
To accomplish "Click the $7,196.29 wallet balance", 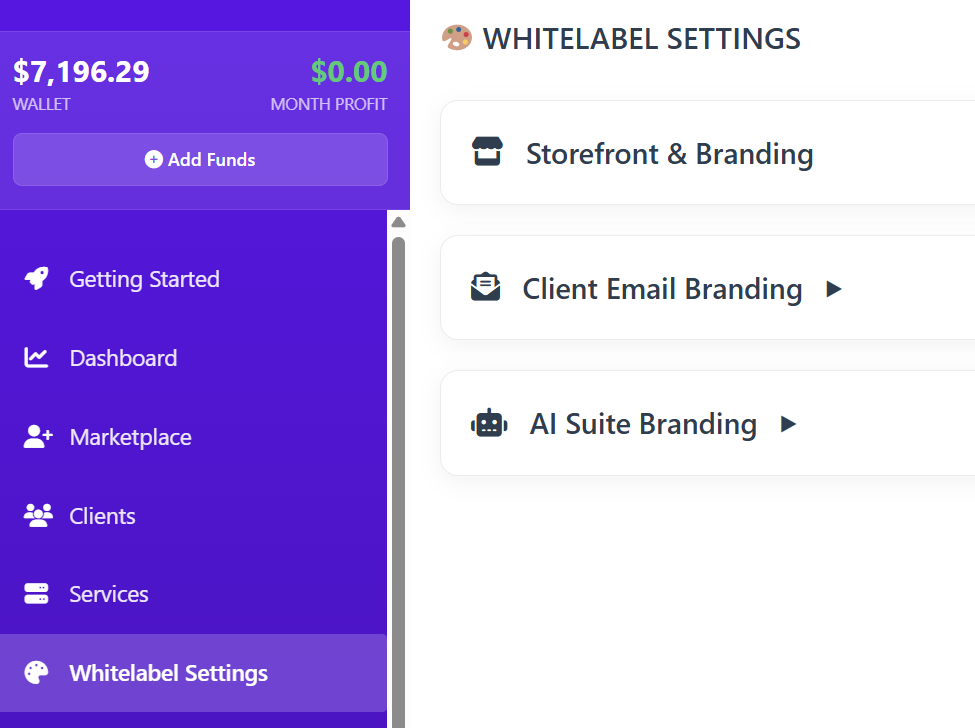I will 81,72.
